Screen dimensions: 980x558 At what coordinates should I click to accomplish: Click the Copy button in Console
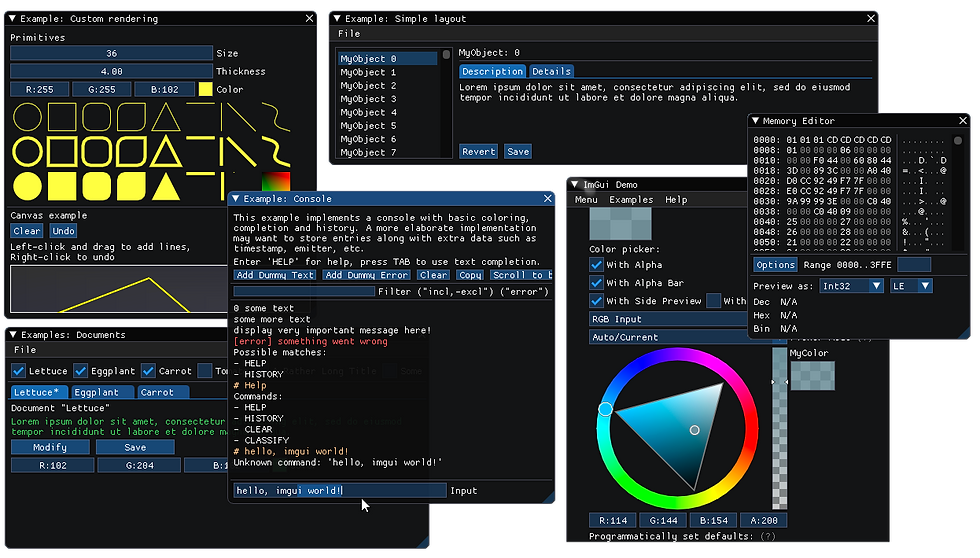(469, 275)
